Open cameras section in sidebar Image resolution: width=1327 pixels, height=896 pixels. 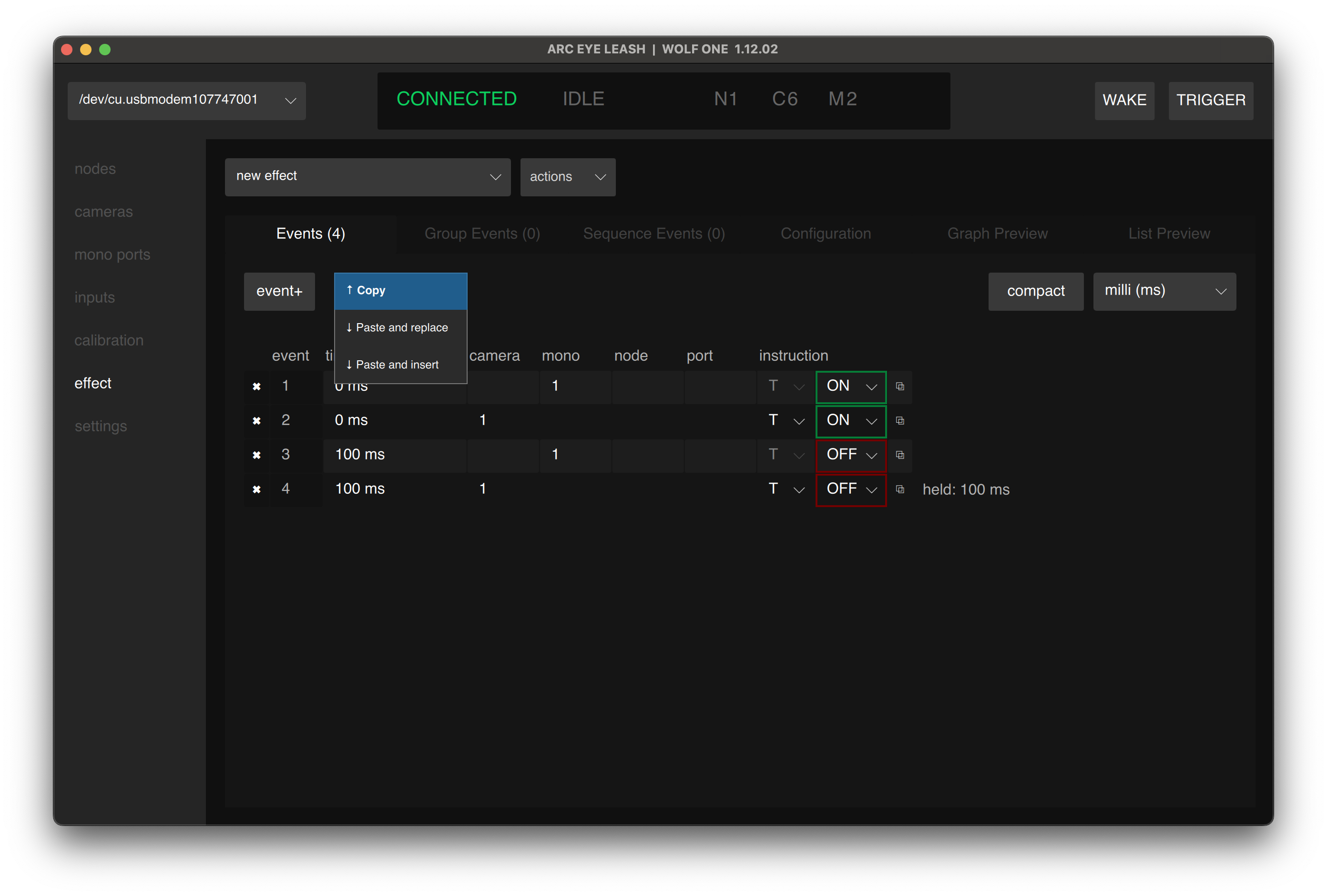coord(103,212)
